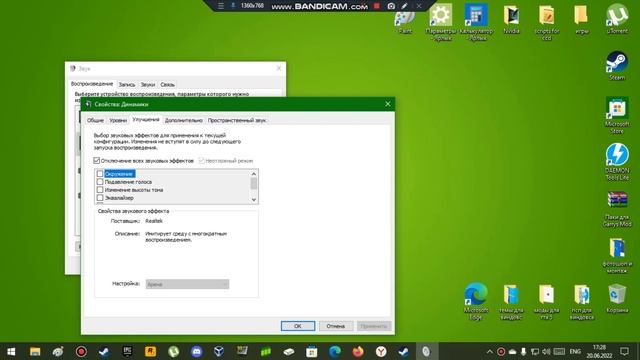Toggle 'Отключение всех звуковых эффектов' checkbox
The width and height of the screenshot is (640, 360).
(x=97, y=160)
